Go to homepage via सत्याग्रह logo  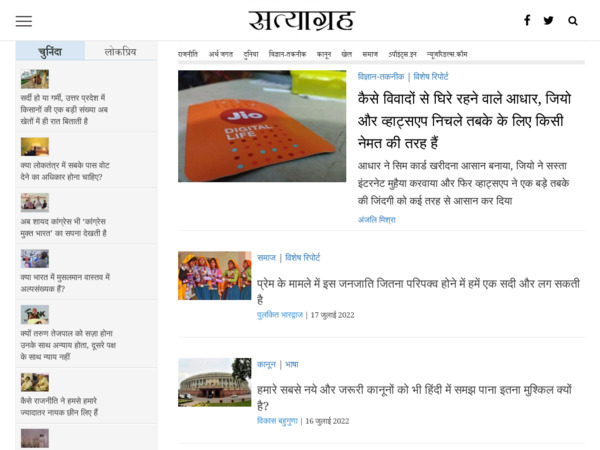point(302,21)
